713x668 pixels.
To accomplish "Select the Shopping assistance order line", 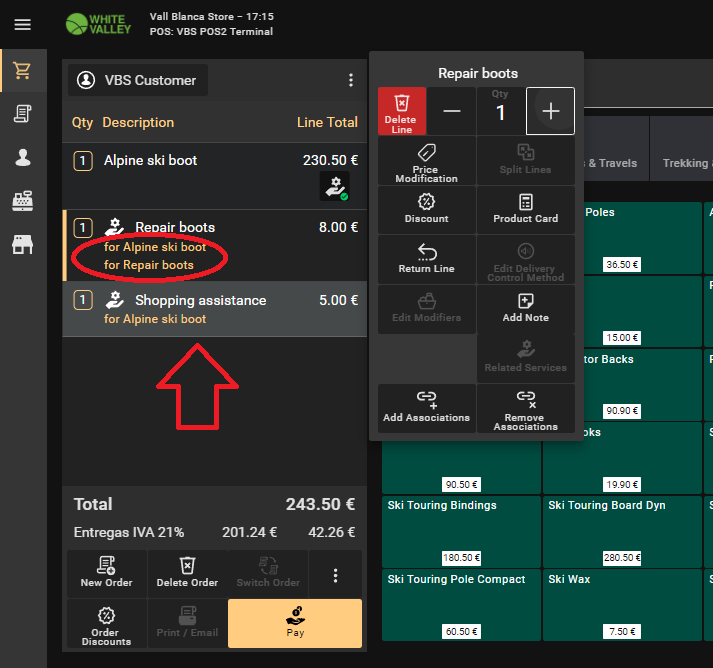I will coord(214,309).
